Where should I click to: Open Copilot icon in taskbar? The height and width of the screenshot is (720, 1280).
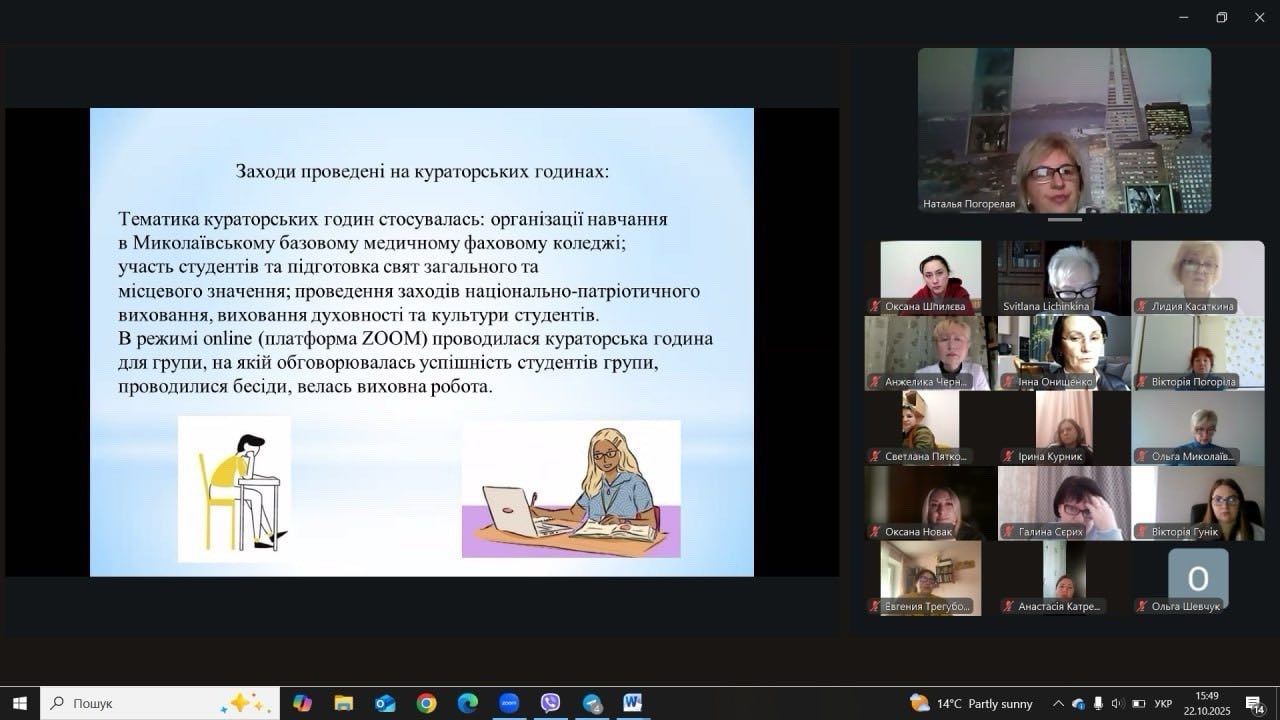click(x=302, y=703)
